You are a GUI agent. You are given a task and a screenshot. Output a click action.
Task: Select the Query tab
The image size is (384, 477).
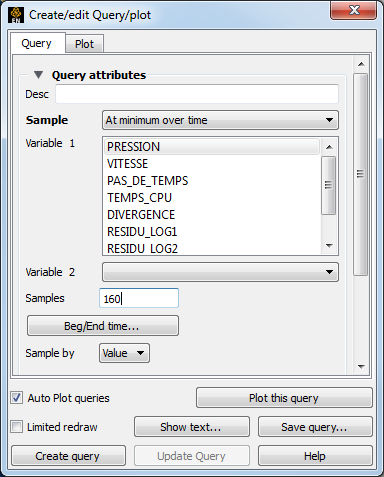tap(36, 43)
